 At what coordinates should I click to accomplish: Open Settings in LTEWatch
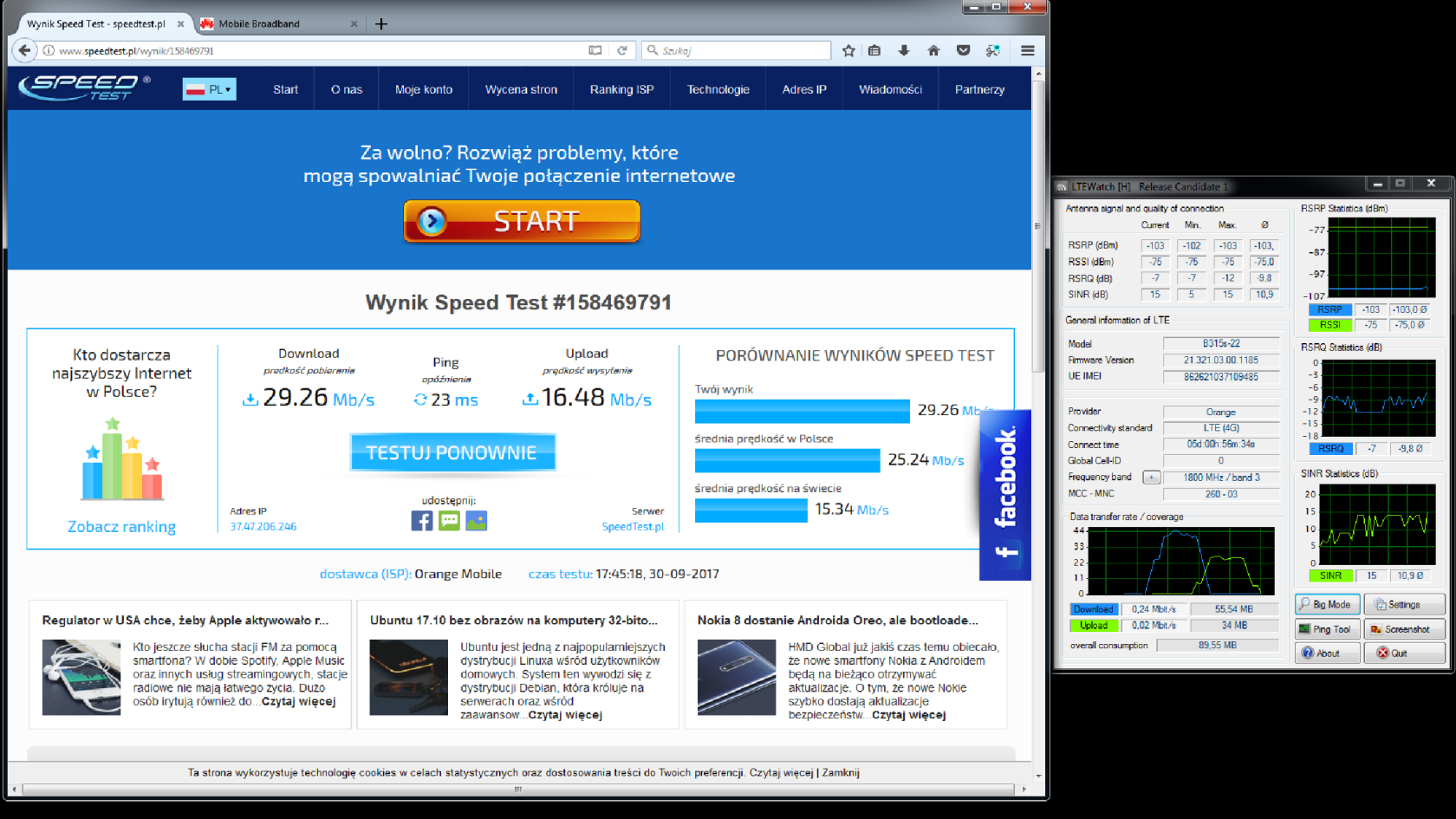(x=1405, y=604)
